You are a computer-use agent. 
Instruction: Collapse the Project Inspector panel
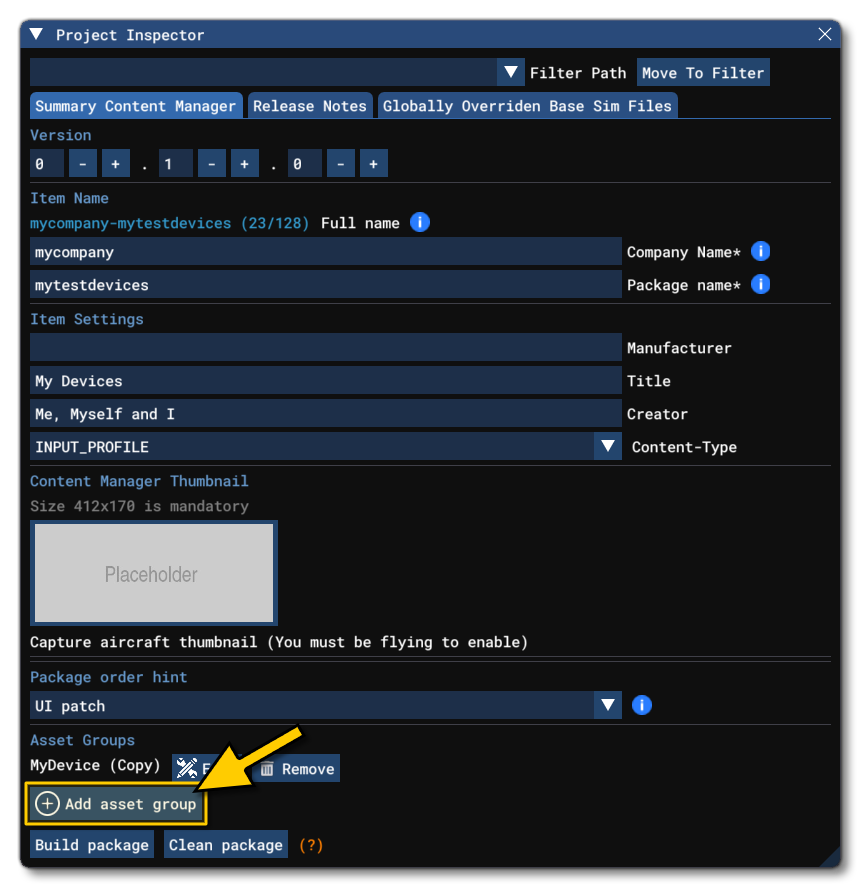(x=35, y=33)
